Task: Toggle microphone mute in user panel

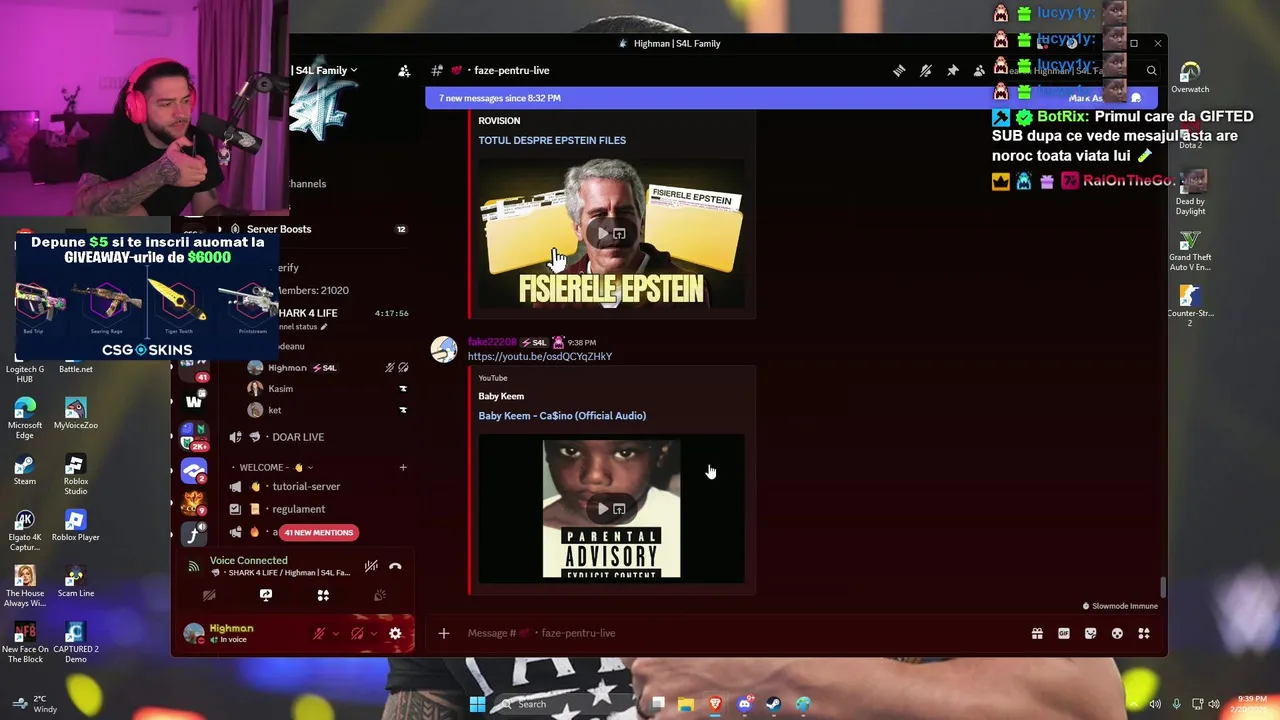Action: 320,633
